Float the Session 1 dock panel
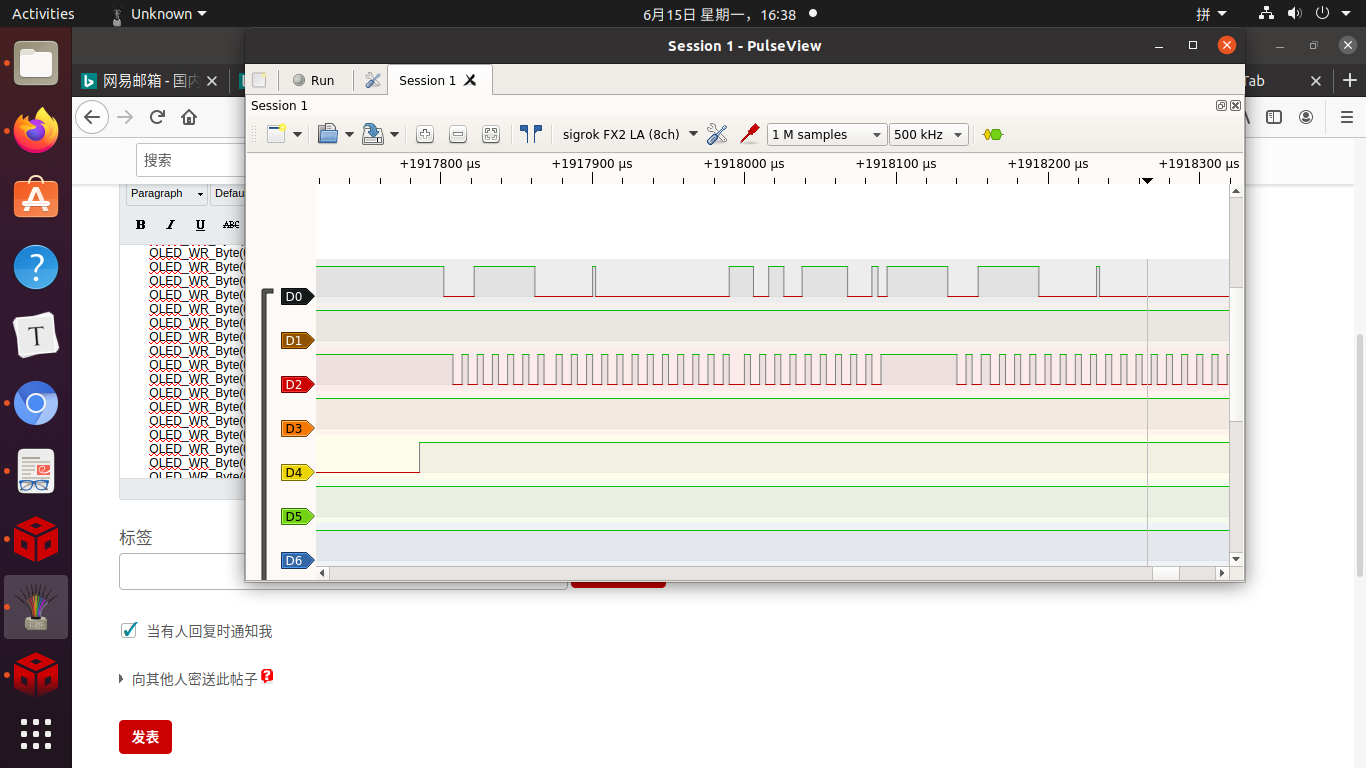1366x768 pixels. pyautogui.click(x=1222, y=106)
